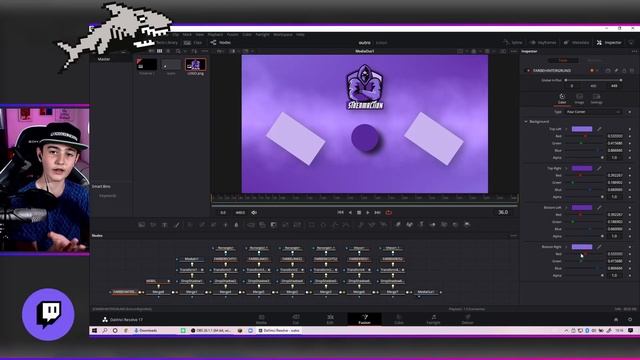Mute the audio speaker icon
This screenshot has width=640, height=360.
(254, 213)
